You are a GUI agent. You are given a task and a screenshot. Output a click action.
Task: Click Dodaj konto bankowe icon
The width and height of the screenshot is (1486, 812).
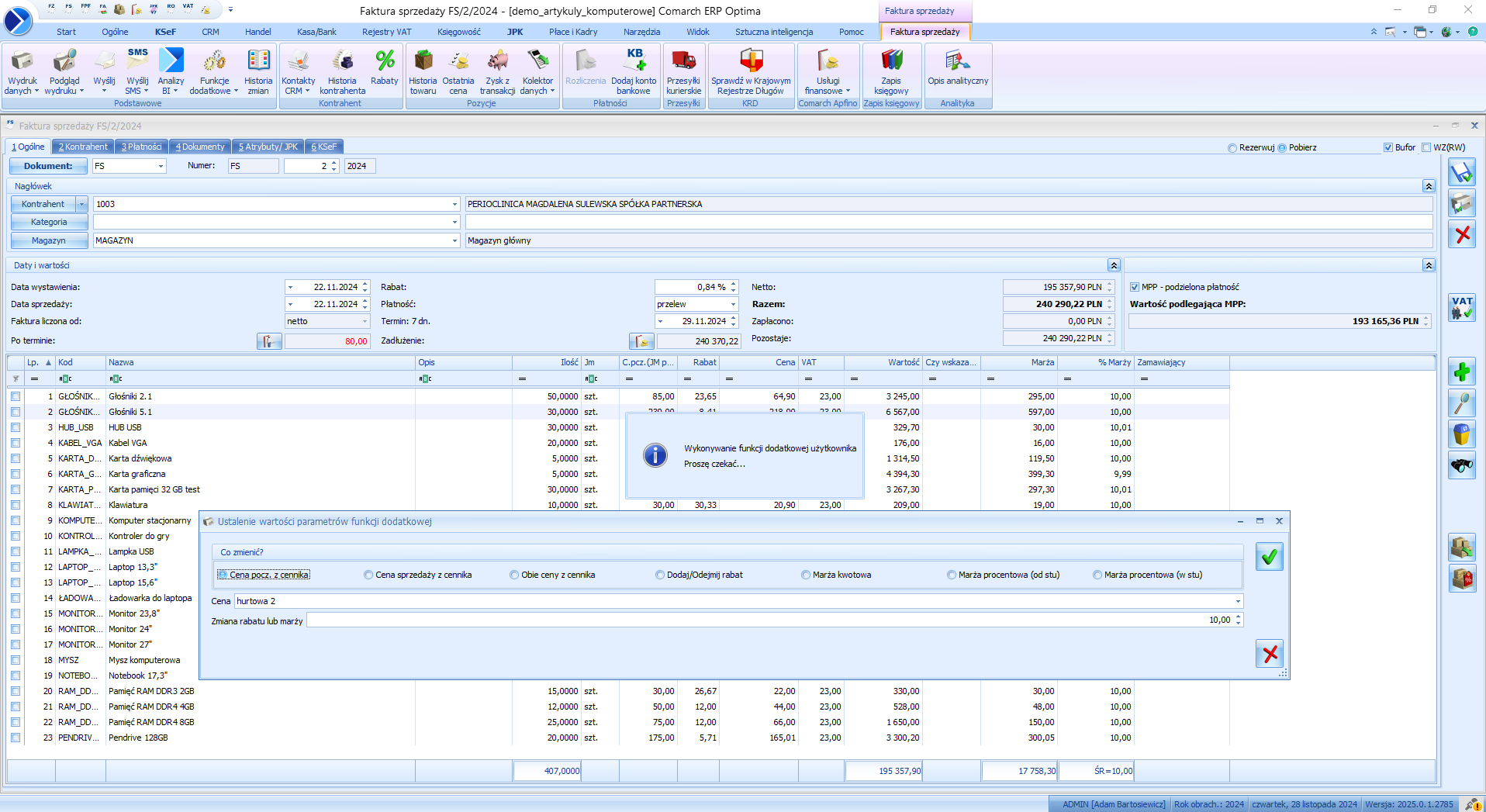(634, 71)
